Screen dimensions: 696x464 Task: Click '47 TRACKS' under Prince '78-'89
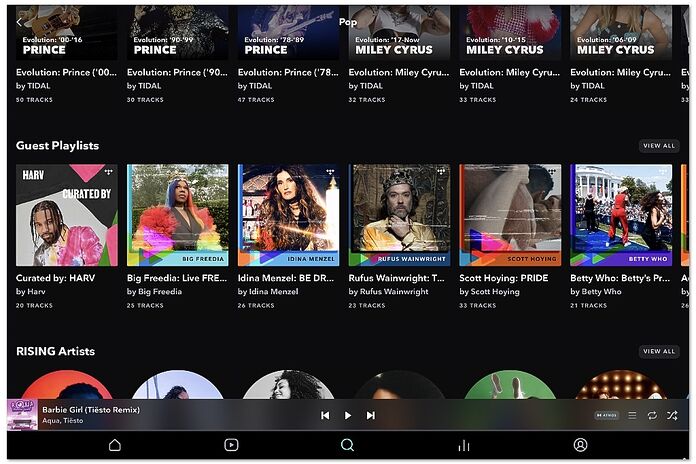point(256,100)
